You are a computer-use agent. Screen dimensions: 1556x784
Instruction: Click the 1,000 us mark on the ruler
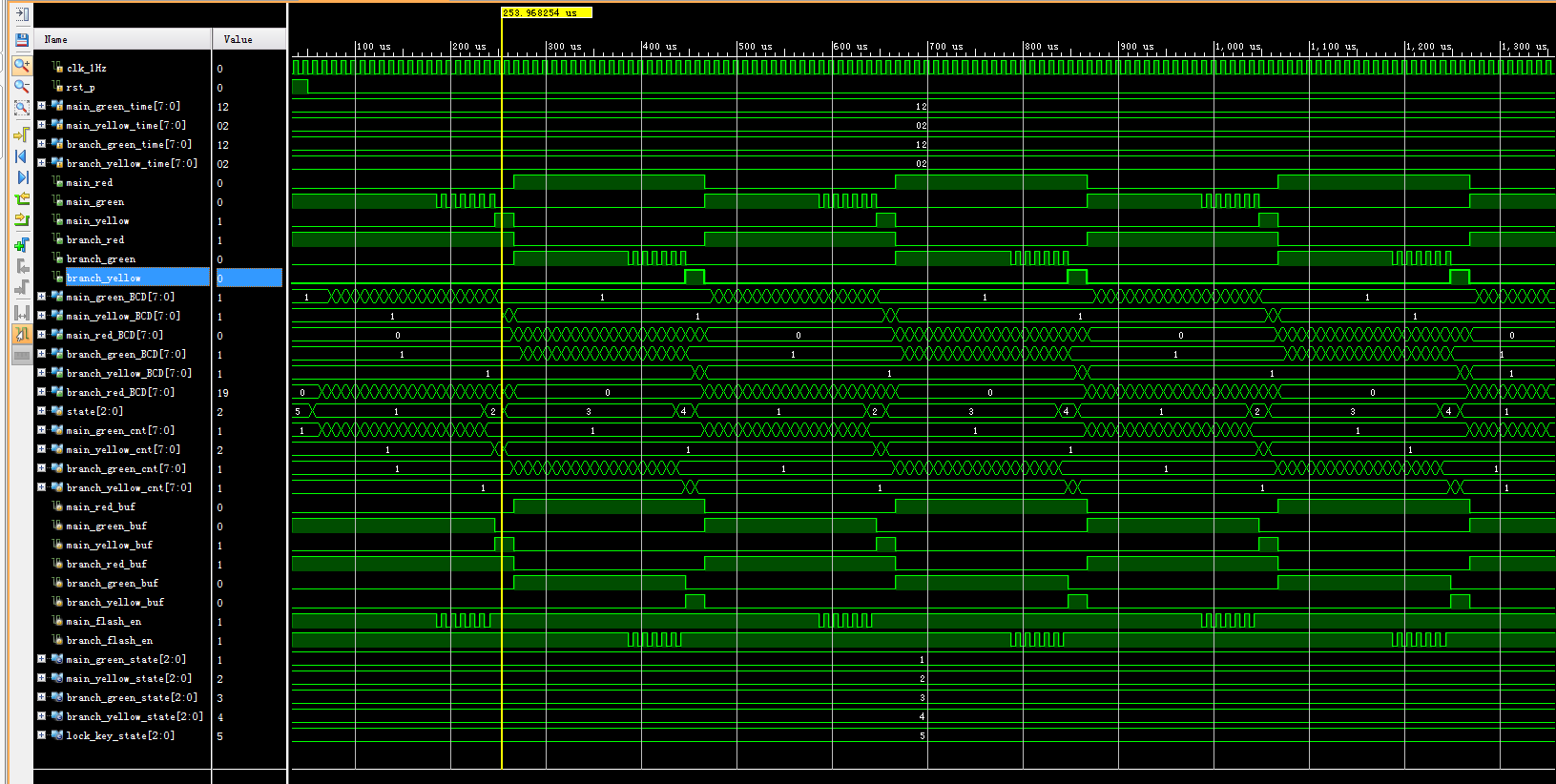click(x=1237, y=46)
